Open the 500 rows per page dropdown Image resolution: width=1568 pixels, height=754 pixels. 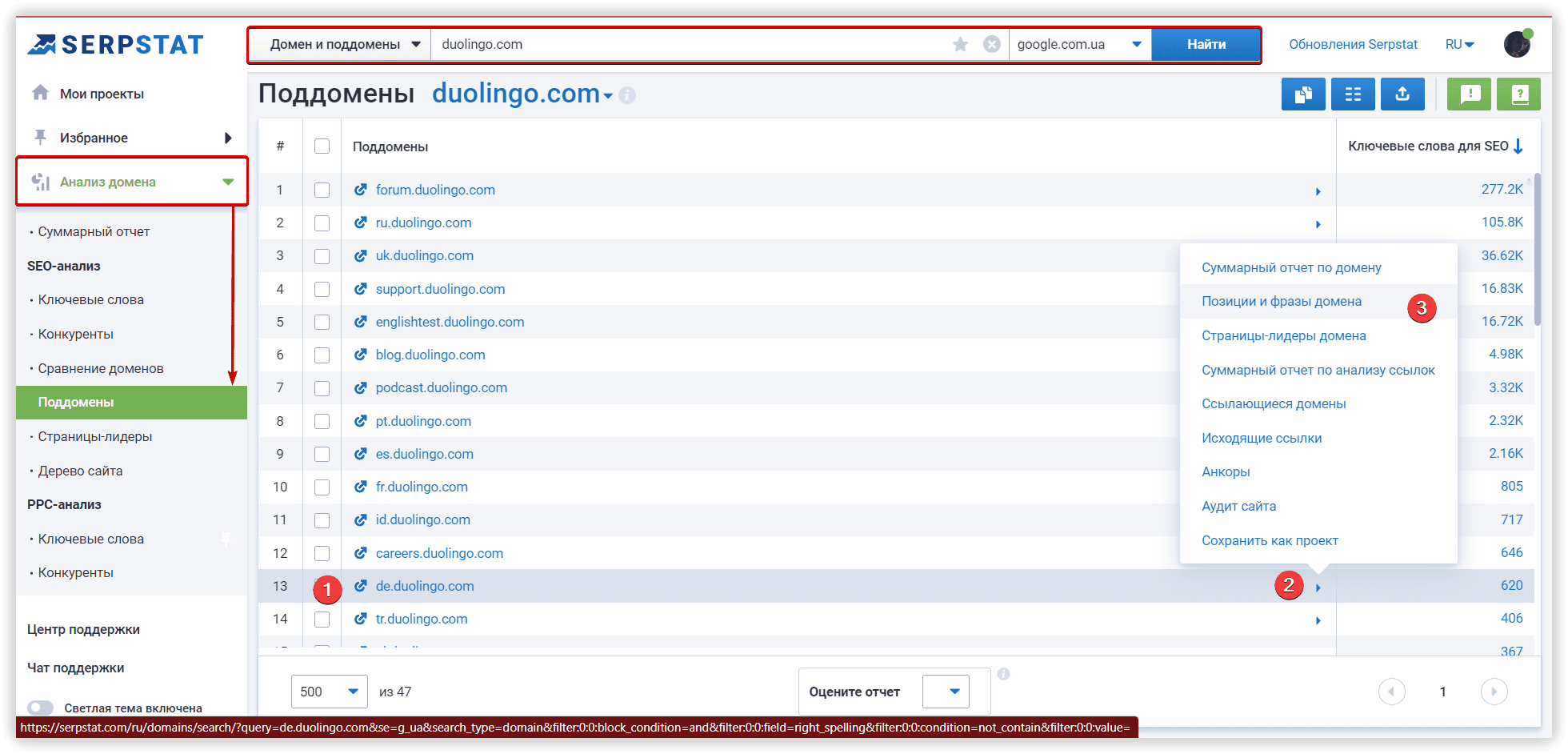coord(330,692)
